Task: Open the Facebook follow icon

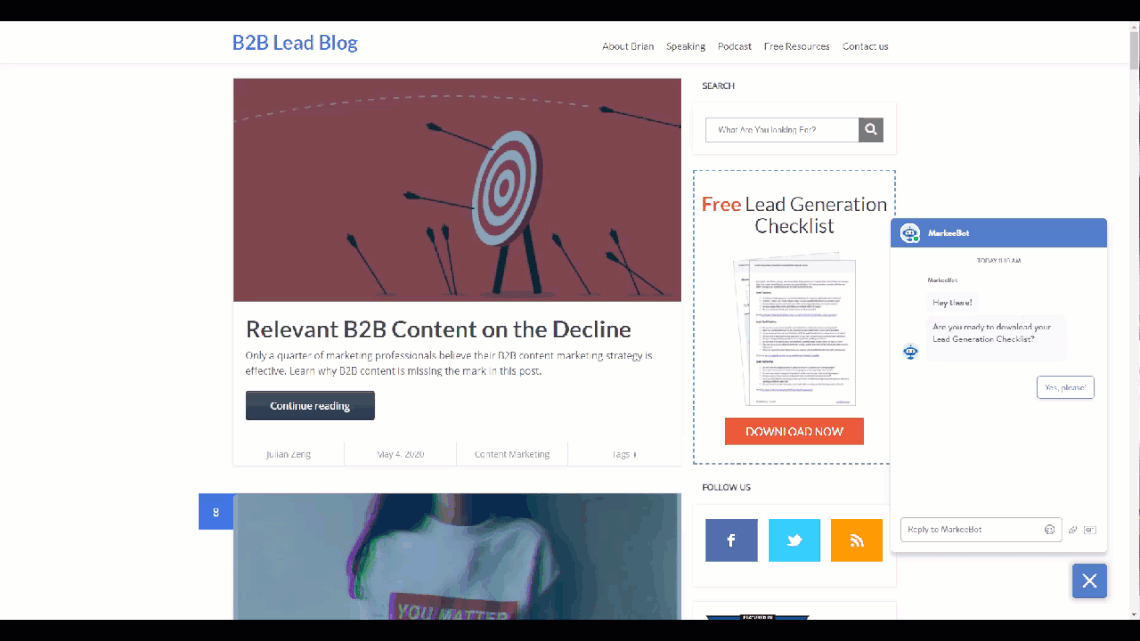Action: point(731,540)
